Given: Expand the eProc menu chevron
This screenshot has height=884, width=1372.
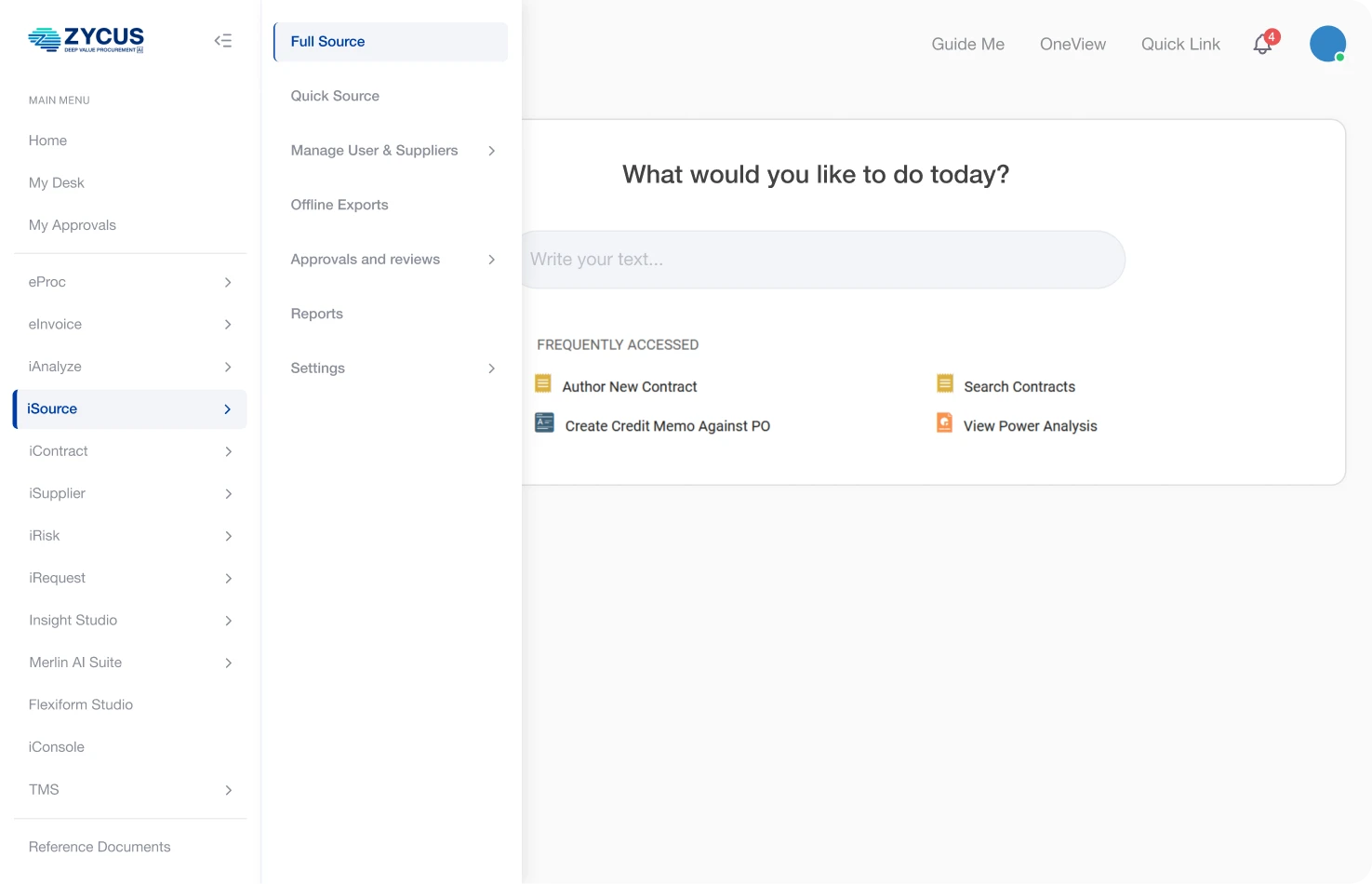Looking at the screenshot, I should 228,282.
